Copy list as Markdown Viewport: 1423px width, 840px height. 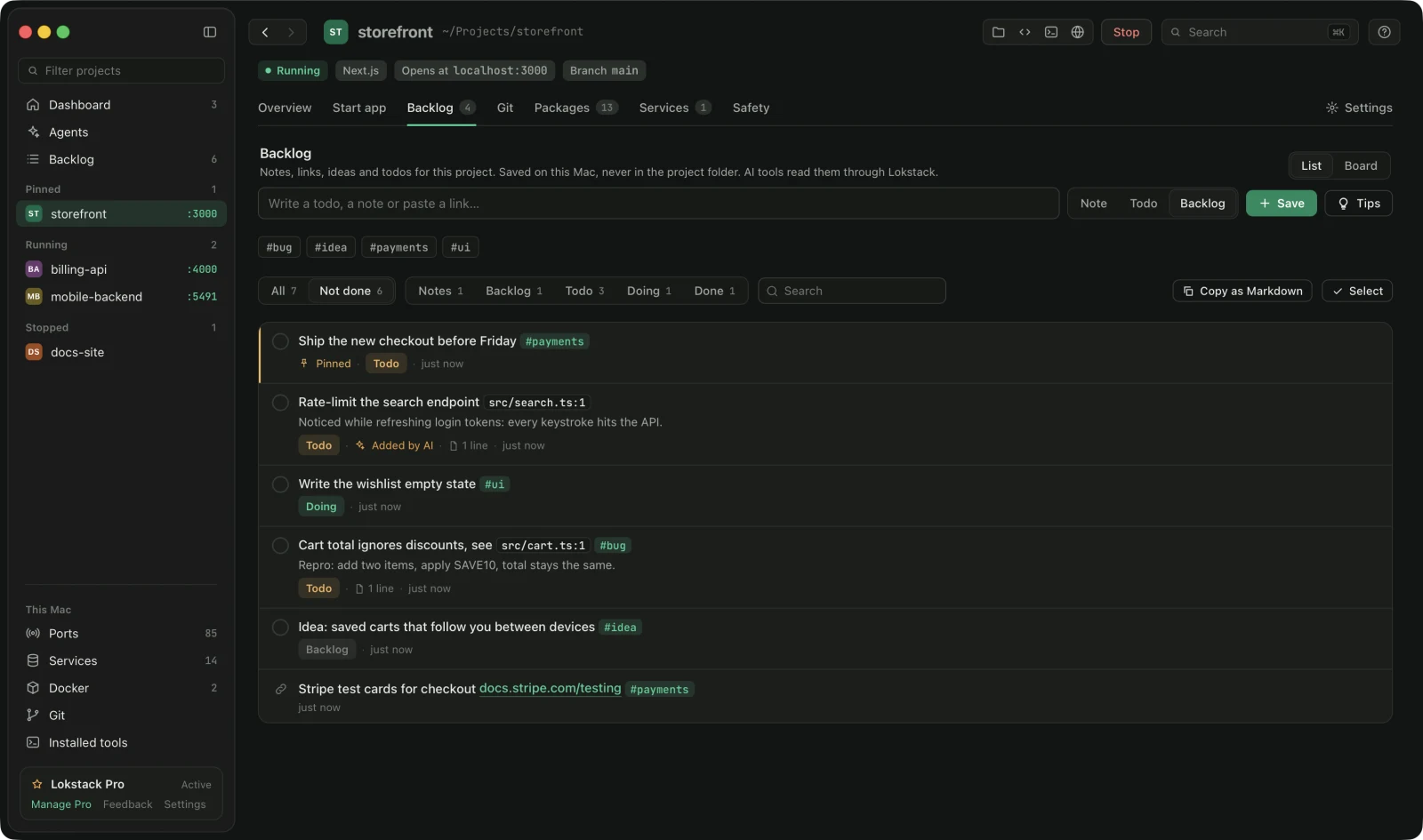click(x=1242, y=292)
